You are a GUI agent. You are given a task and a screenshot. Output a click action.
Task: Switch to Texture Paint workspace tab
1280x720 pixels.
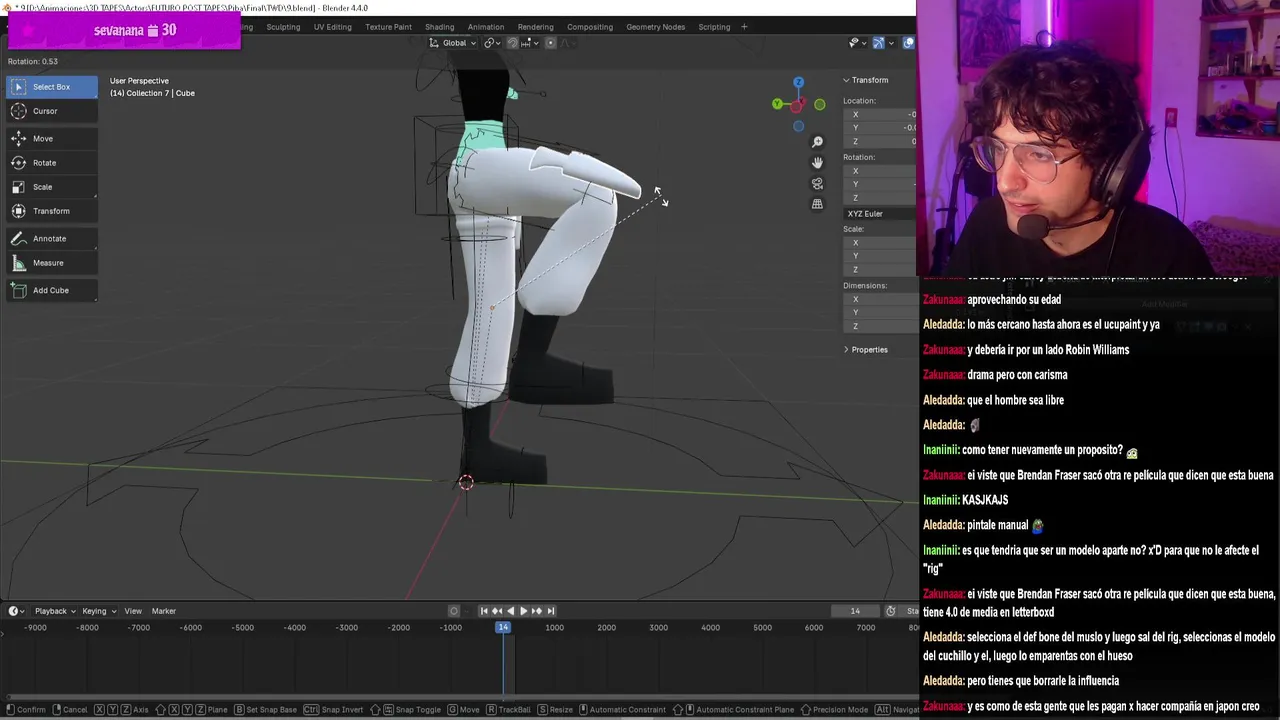389,27
